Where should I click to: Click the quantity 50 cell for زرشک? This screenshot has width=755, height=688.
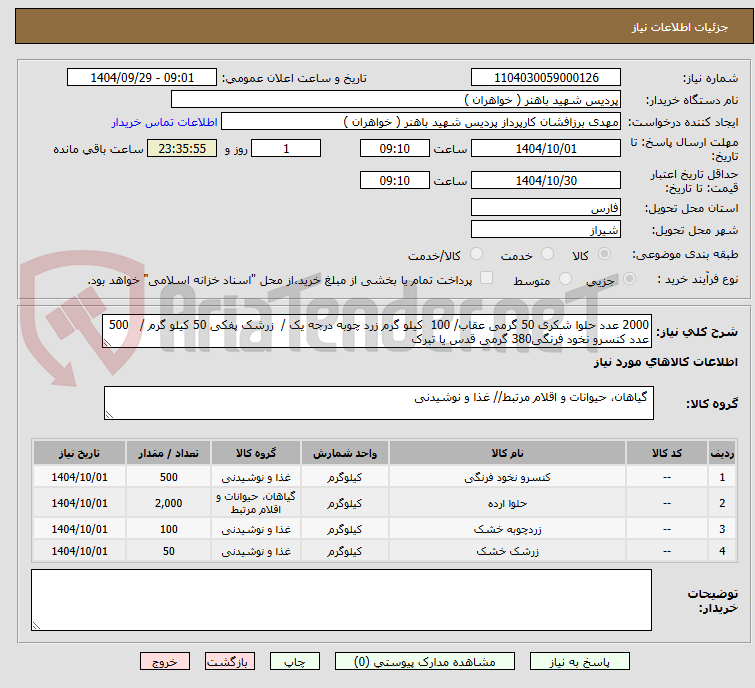point(169,551)
